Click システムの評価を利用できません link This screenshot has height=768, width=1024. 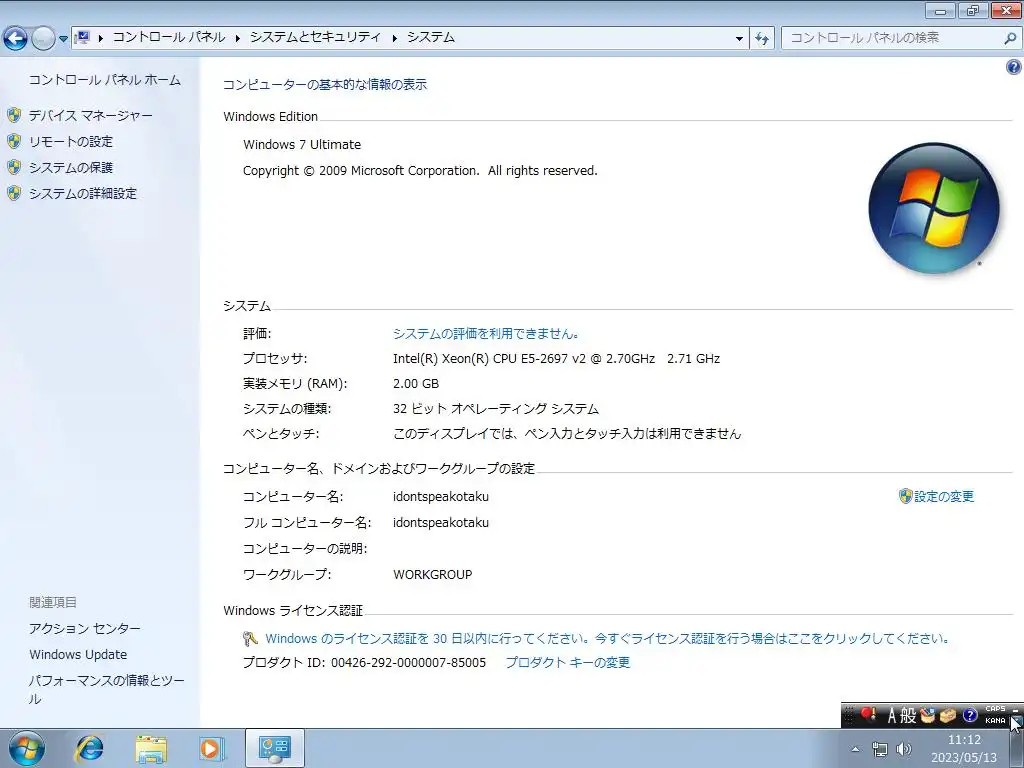tap(486, 334)
